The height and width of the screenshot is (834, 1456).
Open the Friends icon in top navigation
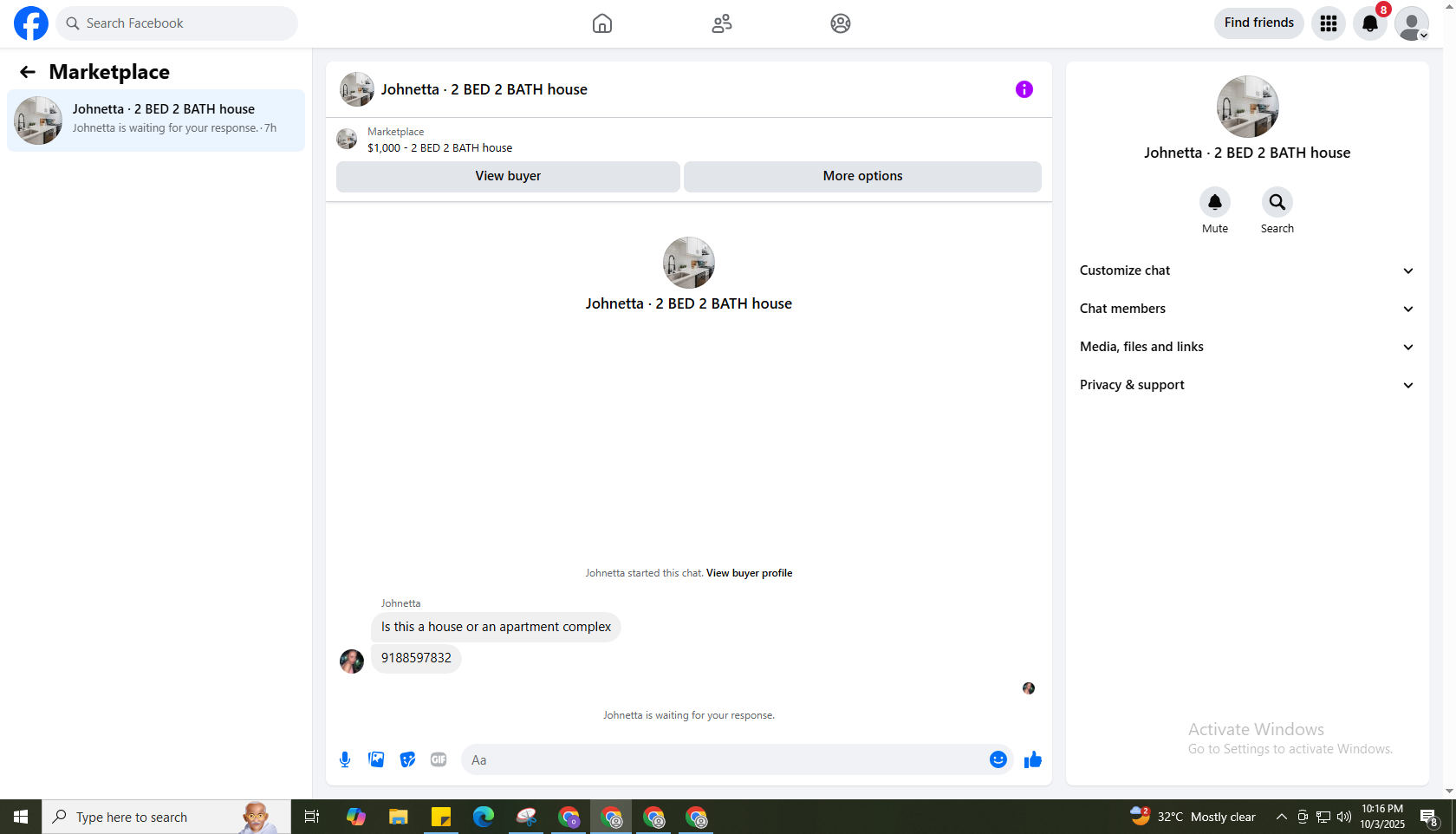[x=722, y=23]
